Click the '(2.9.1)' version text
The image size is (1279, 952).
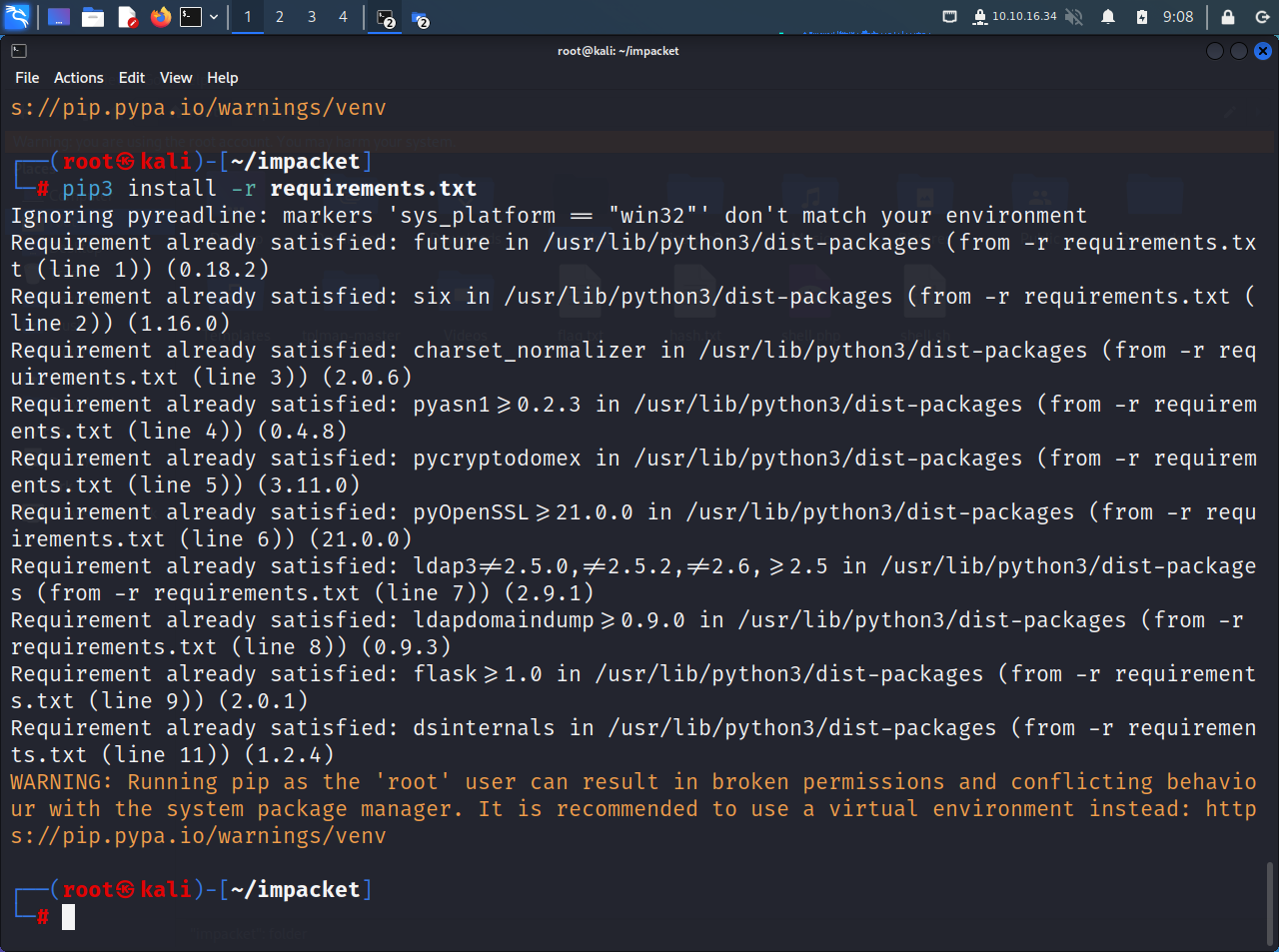[549, 593]
